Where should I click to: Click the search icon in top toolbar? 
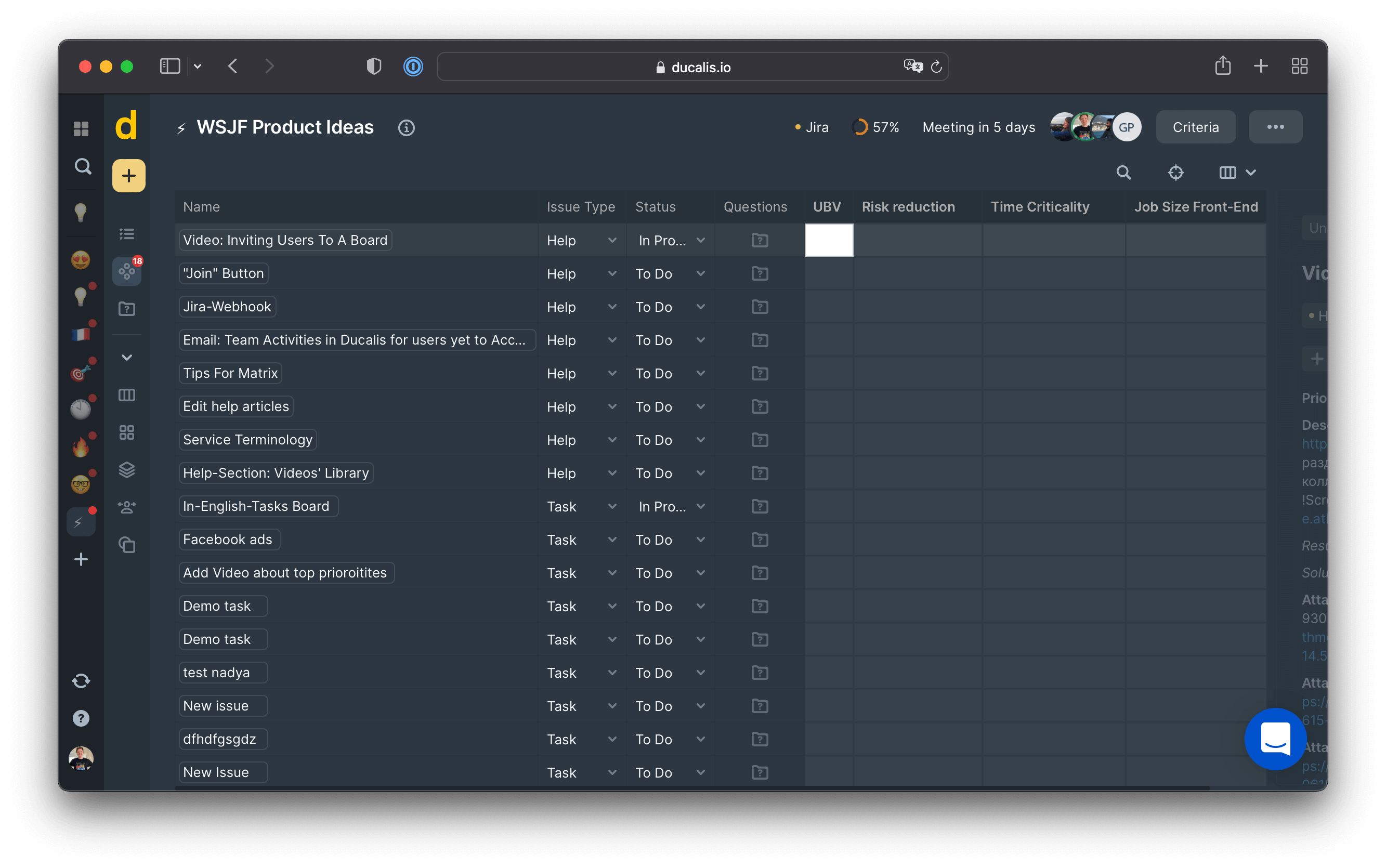[1125, 173]
